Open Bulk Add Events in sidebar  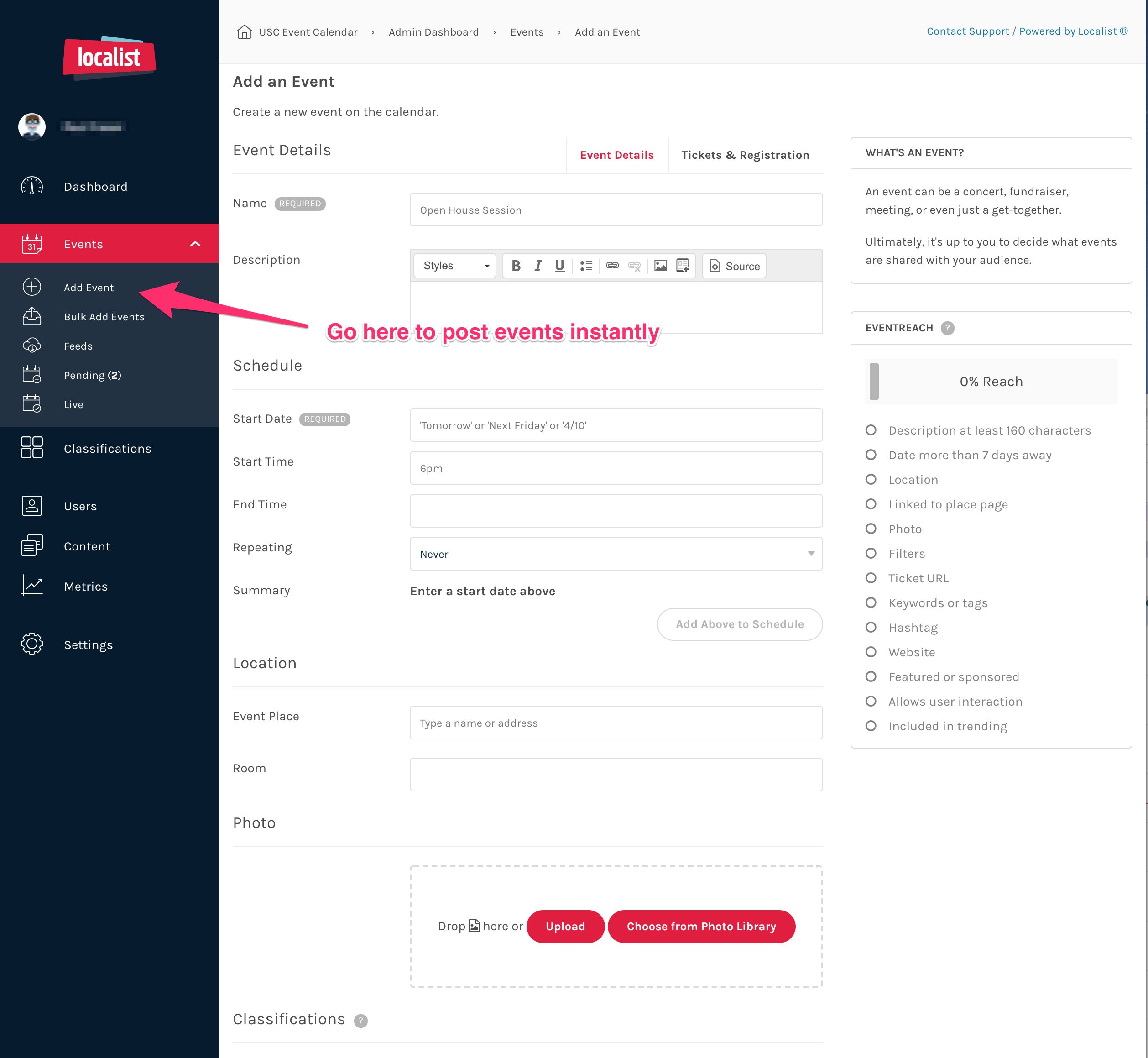[104, 317]
